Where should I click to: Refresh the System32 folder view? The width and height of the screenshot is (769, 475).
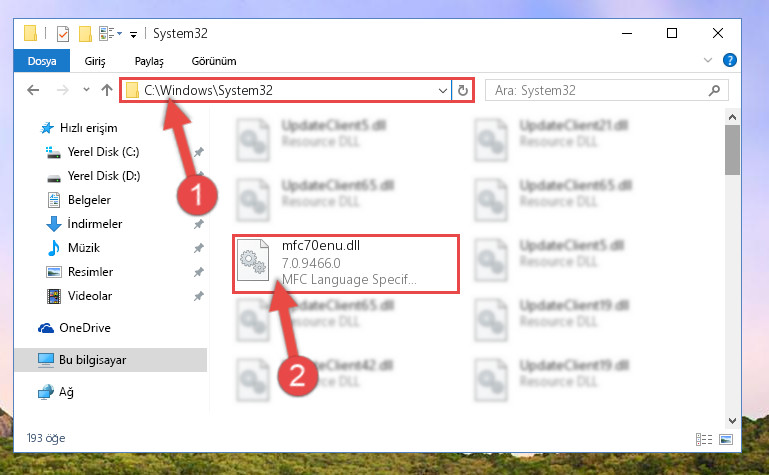click(462, 91)
